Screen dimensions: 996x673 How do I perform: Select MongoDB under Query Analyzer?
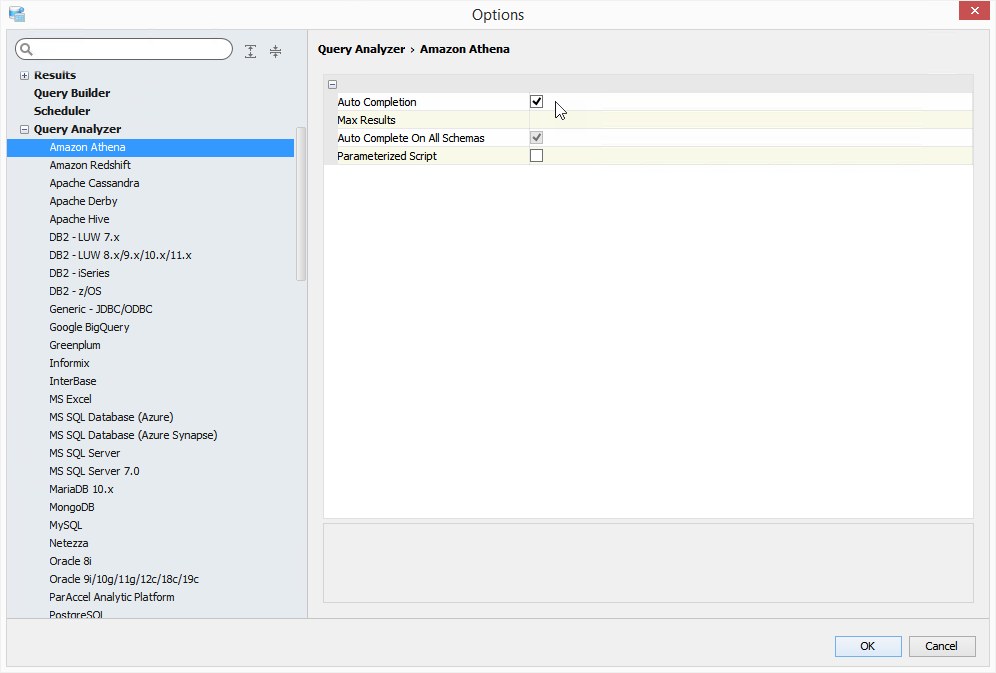(72, 507)
